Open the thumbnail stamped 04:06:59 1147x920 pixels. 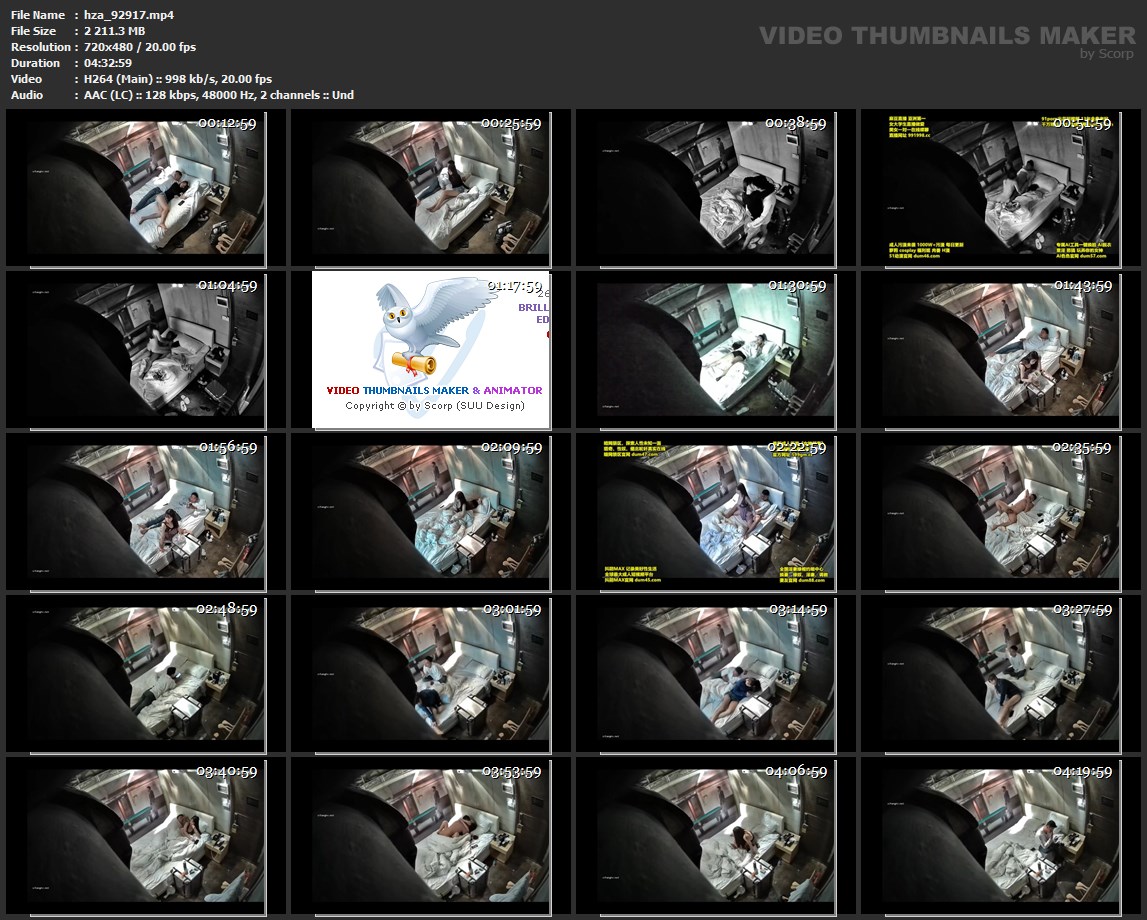716,835
